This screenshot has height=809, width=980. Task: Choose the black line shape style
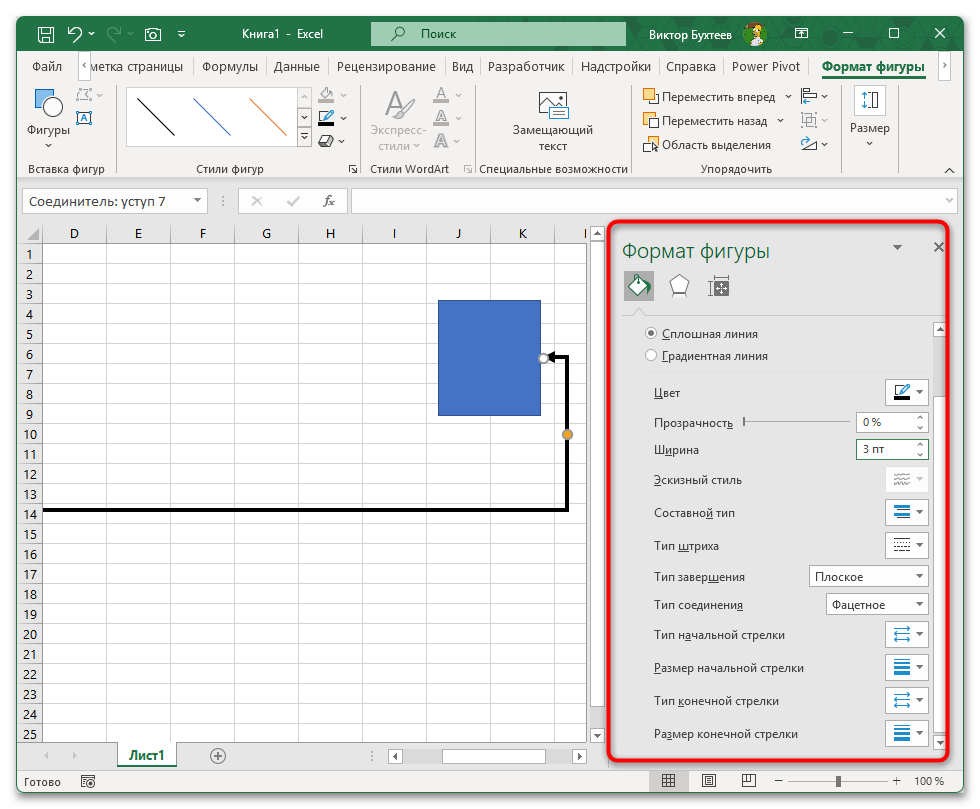click(156, 117)
